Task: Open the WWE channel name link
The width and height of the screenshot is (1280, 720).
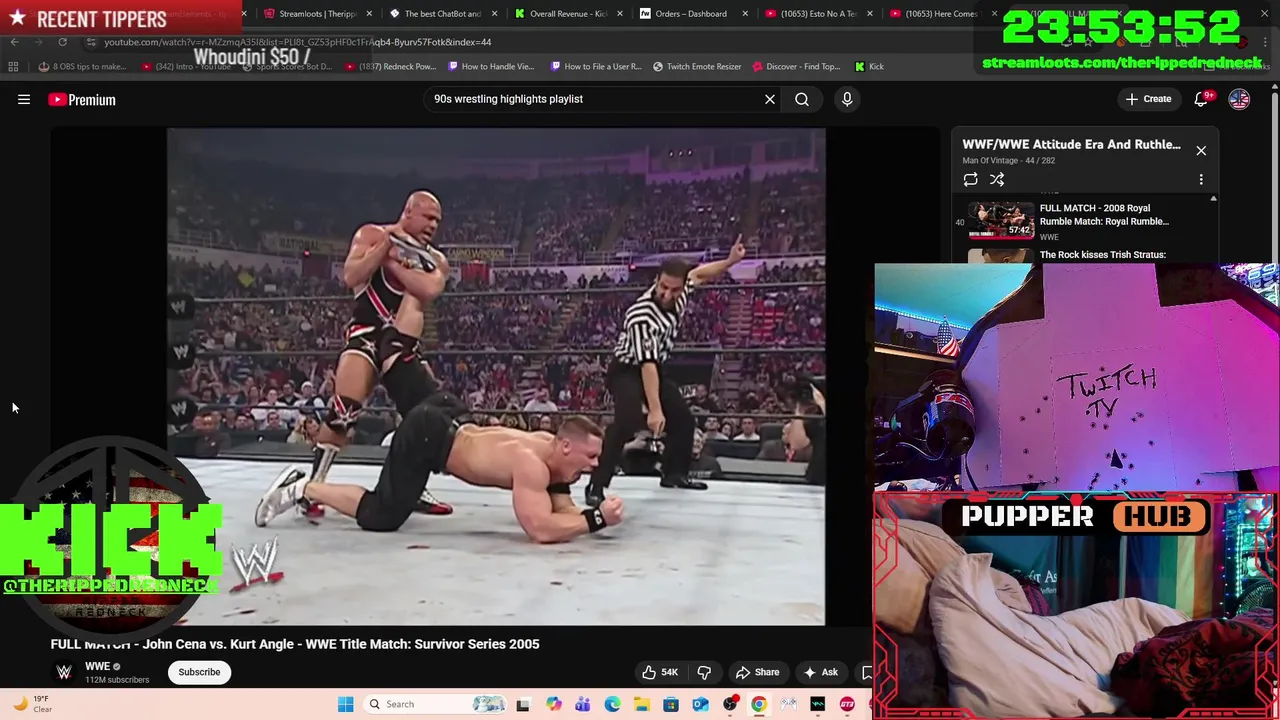Action: point(97,666)
